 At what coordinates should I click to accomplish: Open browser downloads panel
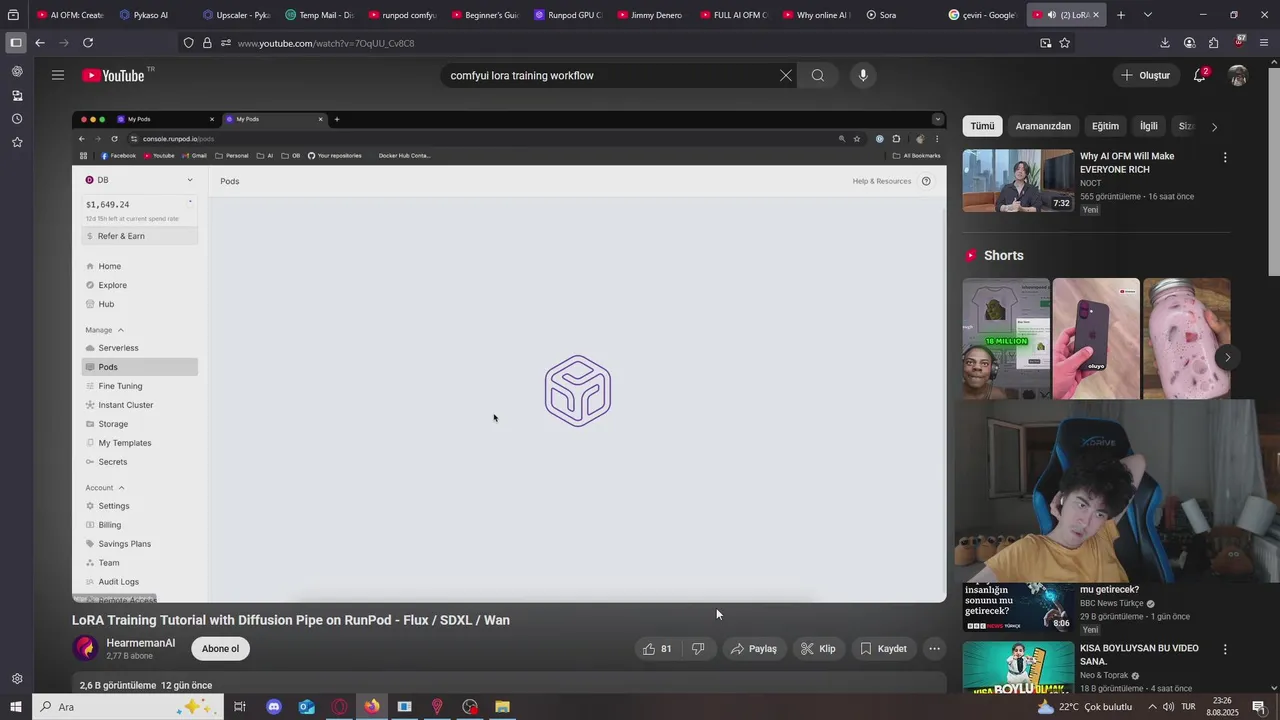pyautogui.click(x=1165, y=43)
